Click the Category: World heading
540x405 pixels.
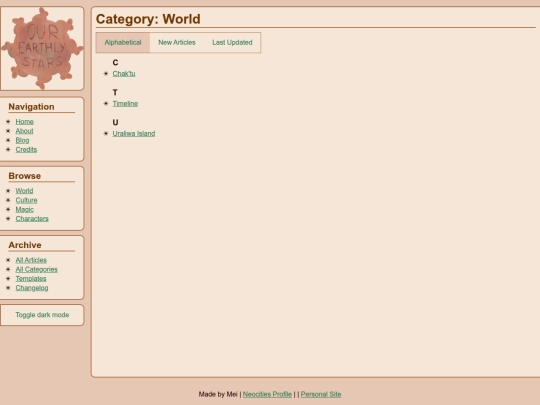148,19
